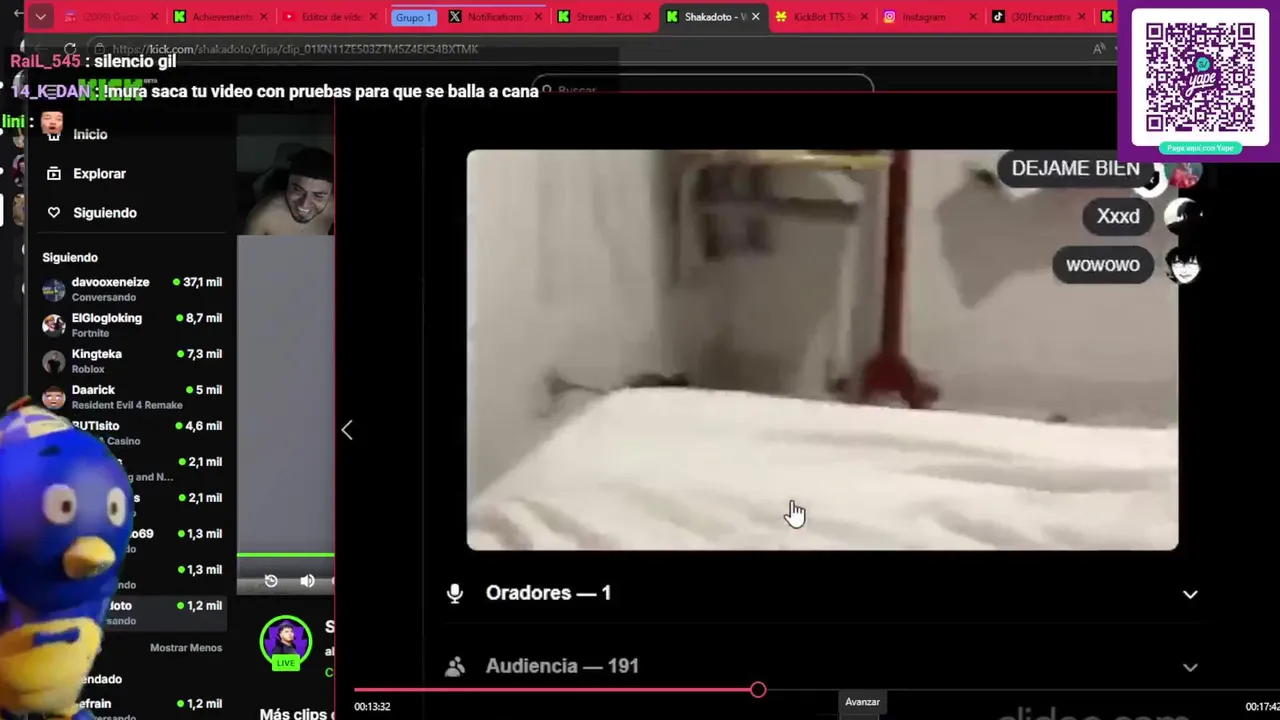Open Daarick channel
Image resolution: width=1280 pixels, height=720 pixels.
[132, 397]
